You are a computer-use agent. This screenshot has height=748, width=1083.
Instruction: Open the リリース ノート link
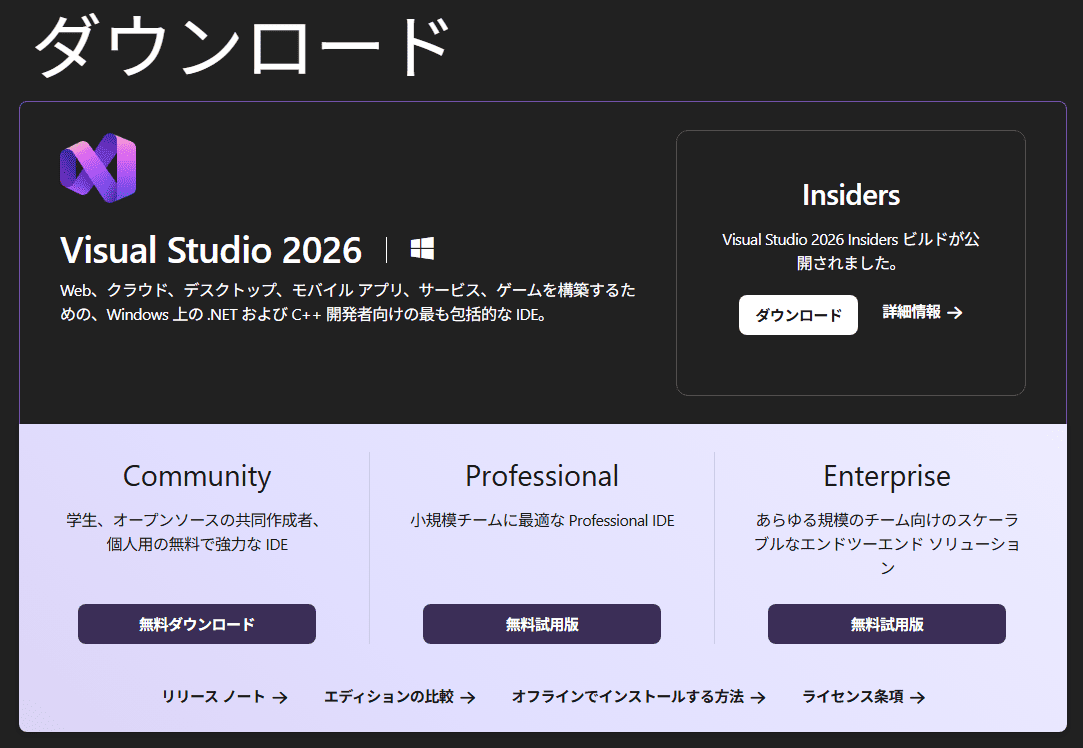pos(218,697)
